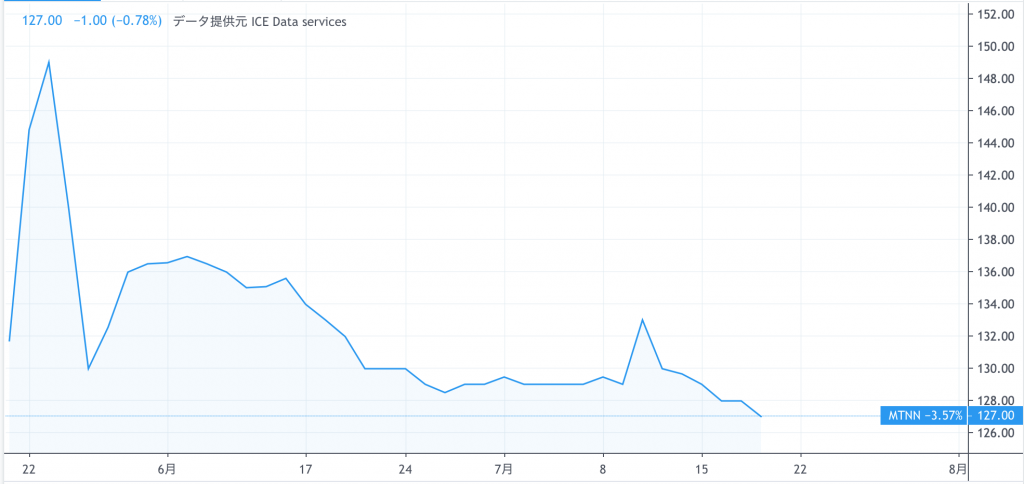Click the 150.00 price axis label

995,46
